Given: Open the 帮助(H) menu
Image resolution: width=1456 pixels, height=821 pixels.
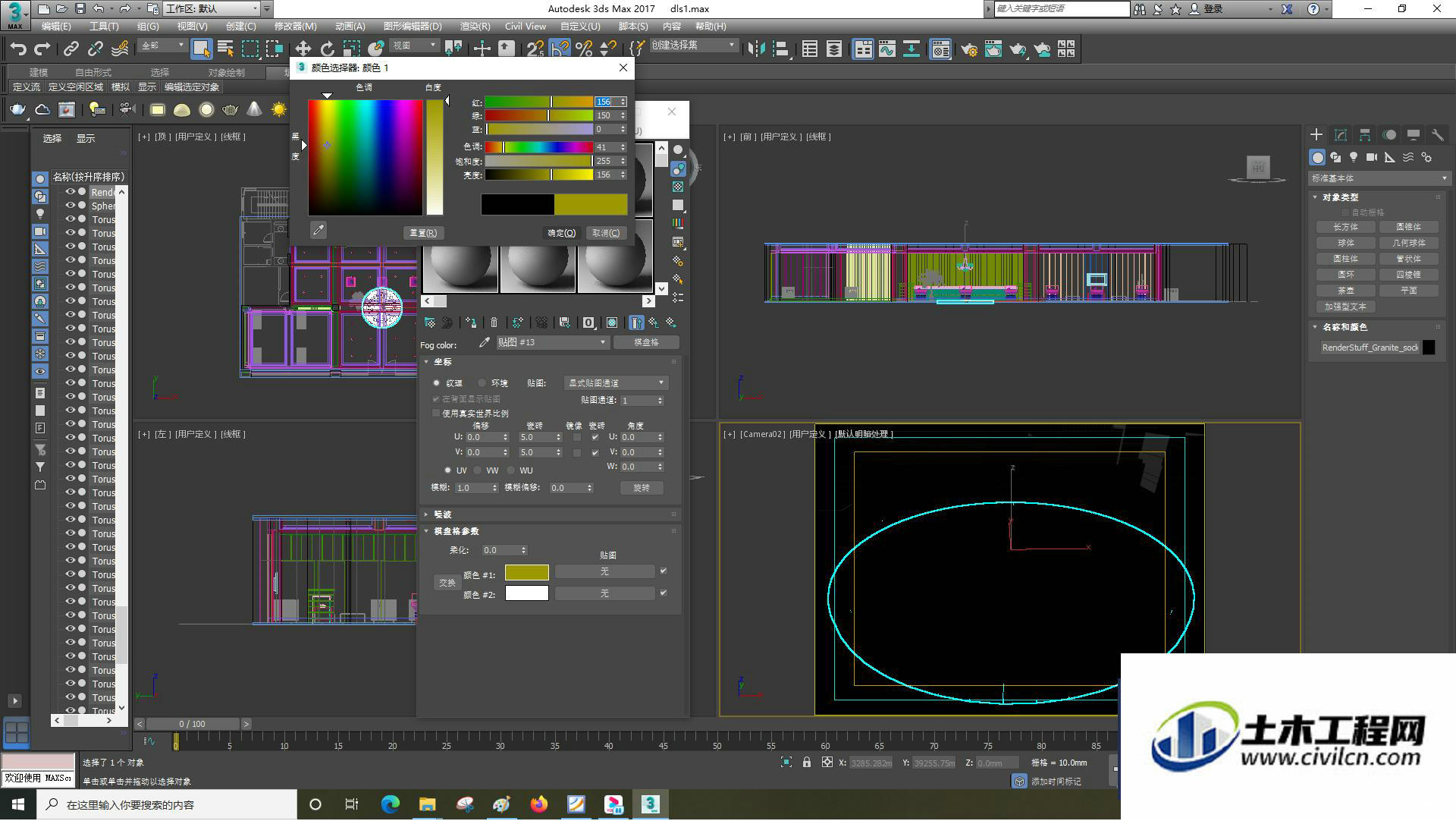Looking at the screenshot, I should tap(711, 27).
